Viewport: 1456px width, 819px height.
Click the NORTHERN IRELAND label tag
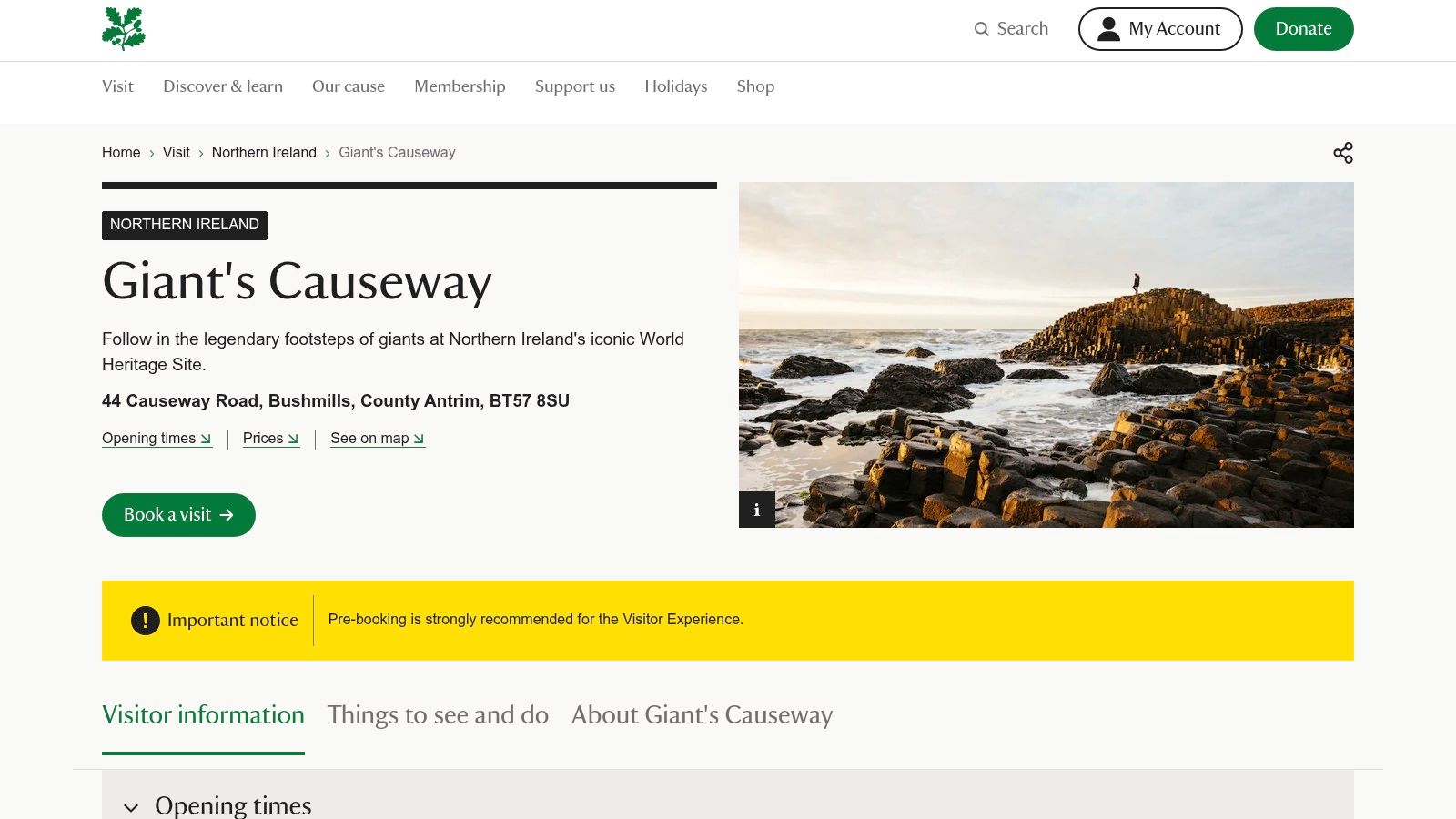(185, 225)
